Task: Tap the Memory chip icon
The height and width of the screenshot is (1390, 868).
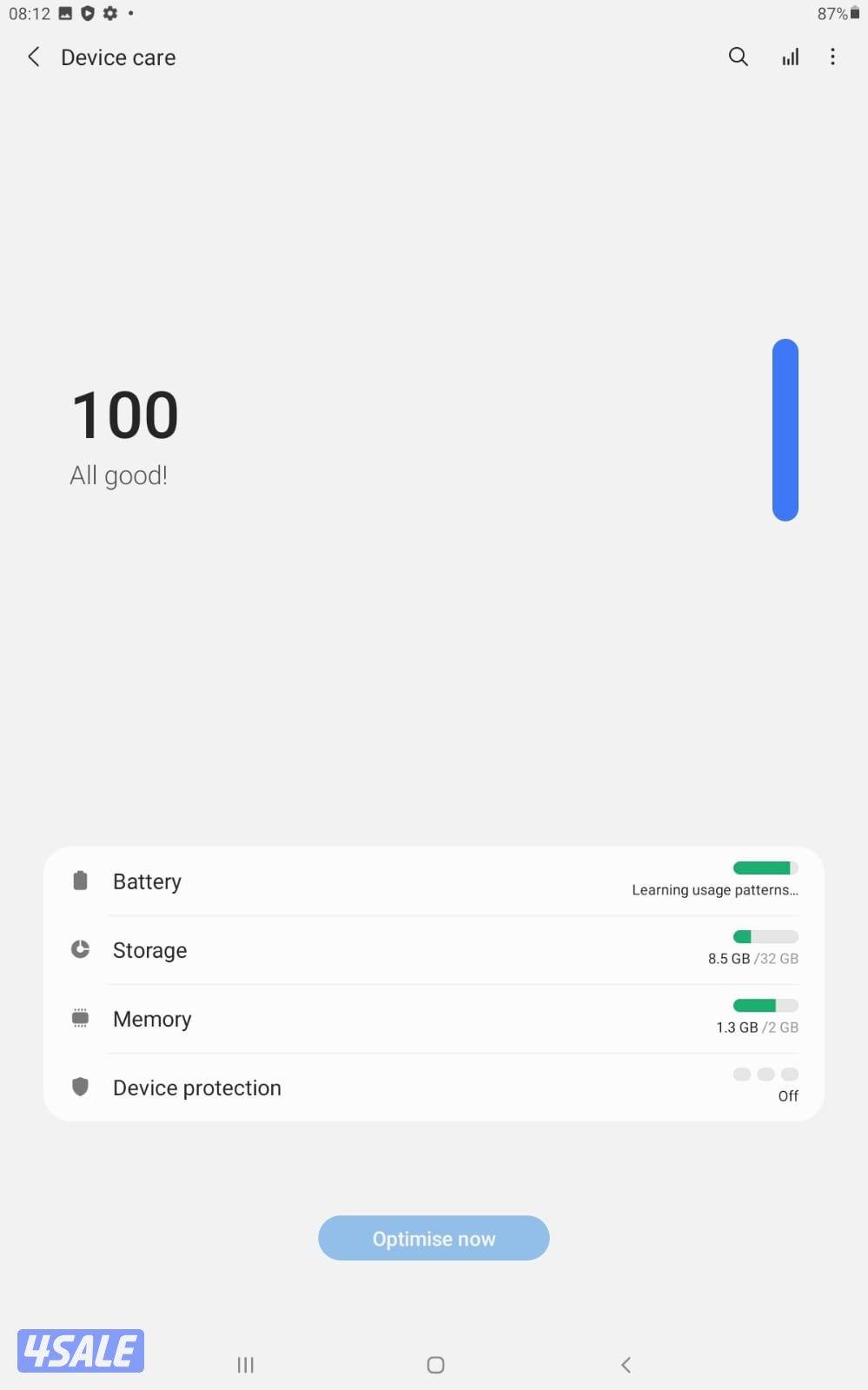Action: (80, 1018)
